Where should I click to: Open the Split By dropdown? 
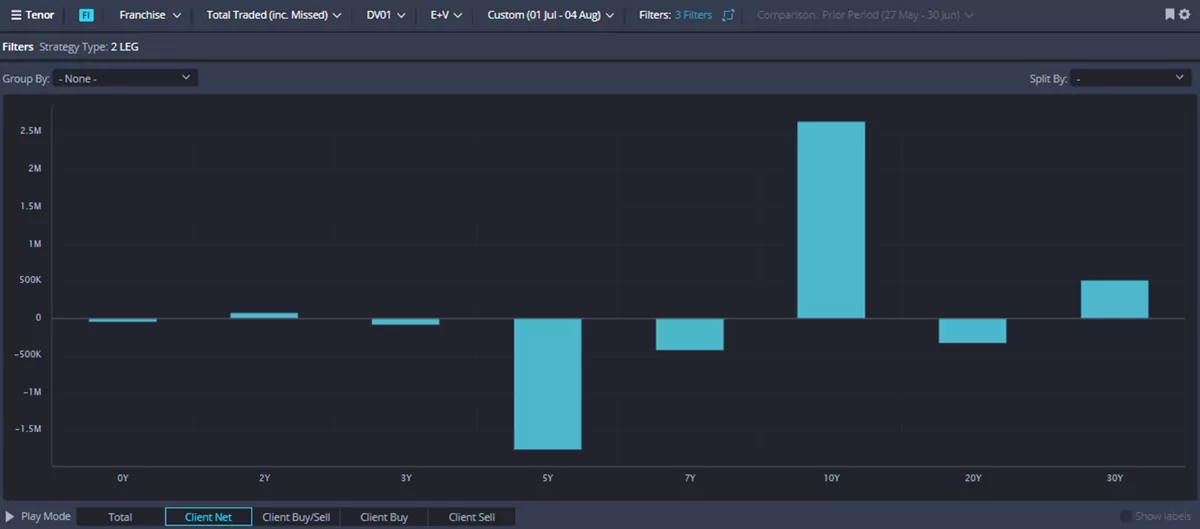pos(1131,78)
